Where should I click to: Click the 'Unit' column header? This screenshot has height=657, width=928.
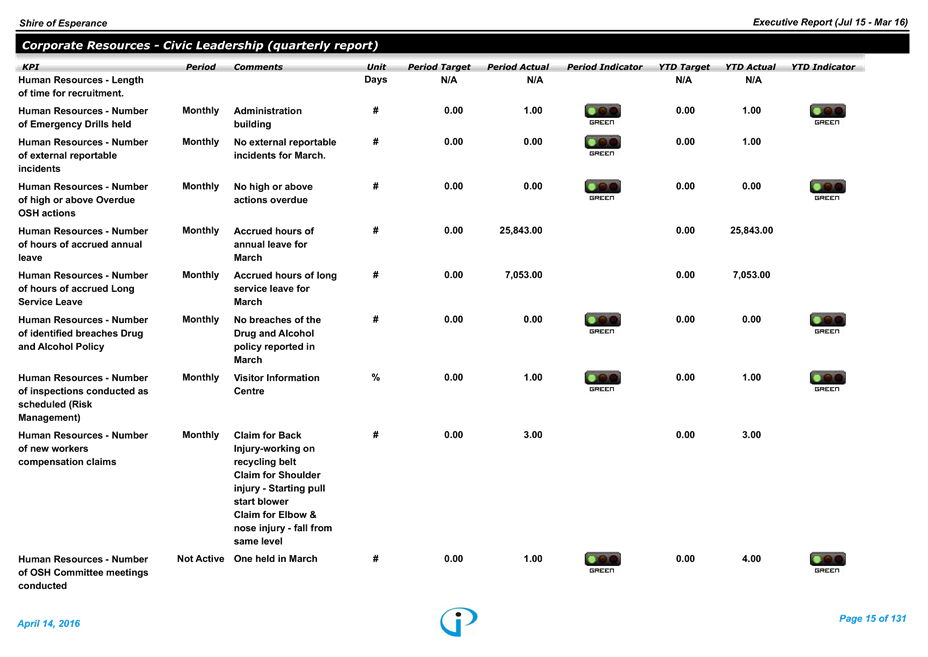(376, 67)
